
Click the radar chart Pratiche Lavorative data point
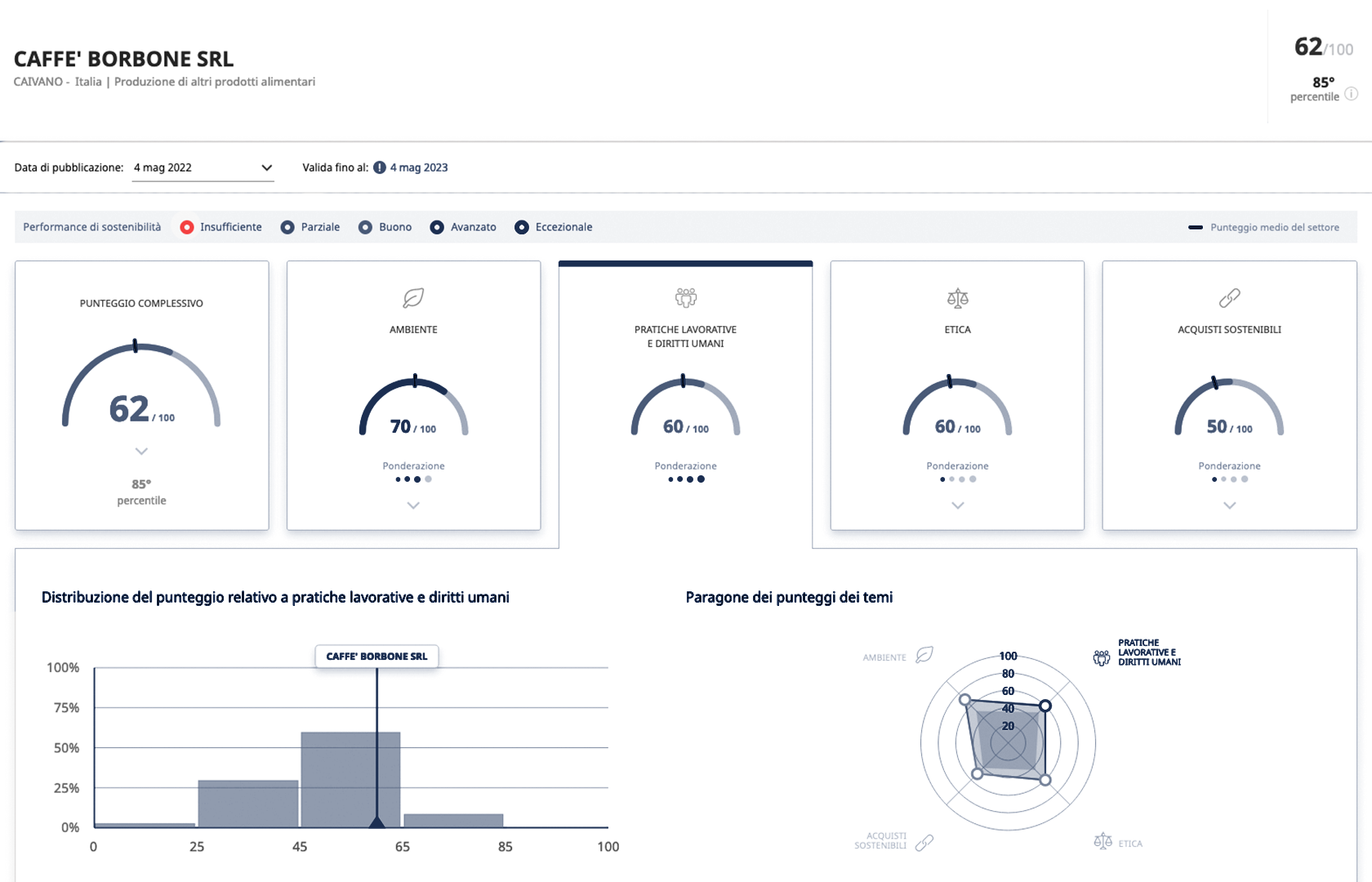(x=1045, y=706)
